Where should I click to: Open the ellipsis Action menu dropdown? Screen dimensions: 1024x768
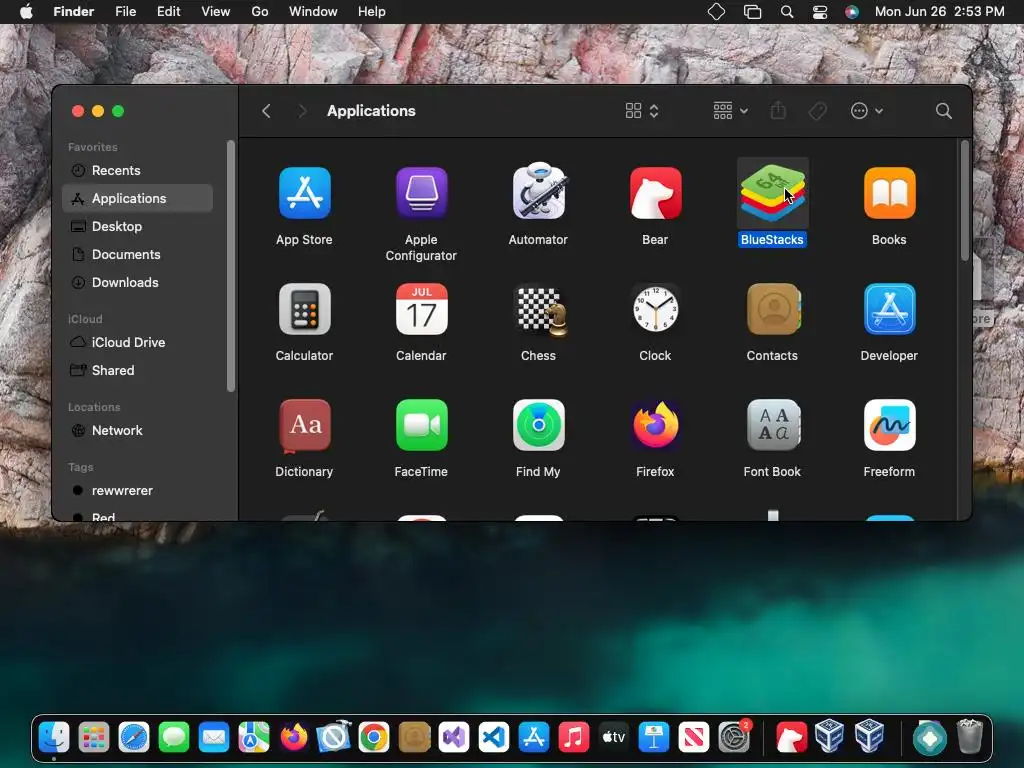coord(867,111)
